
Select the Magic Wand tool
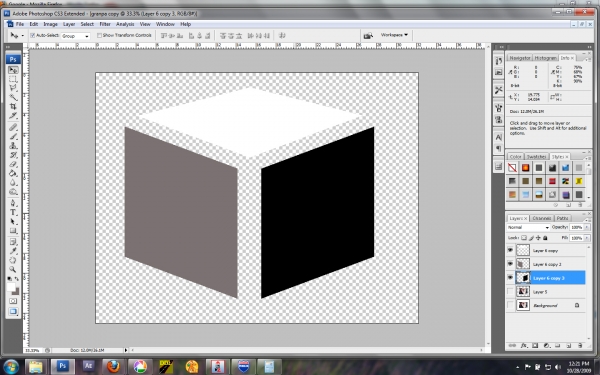(13, 98)
